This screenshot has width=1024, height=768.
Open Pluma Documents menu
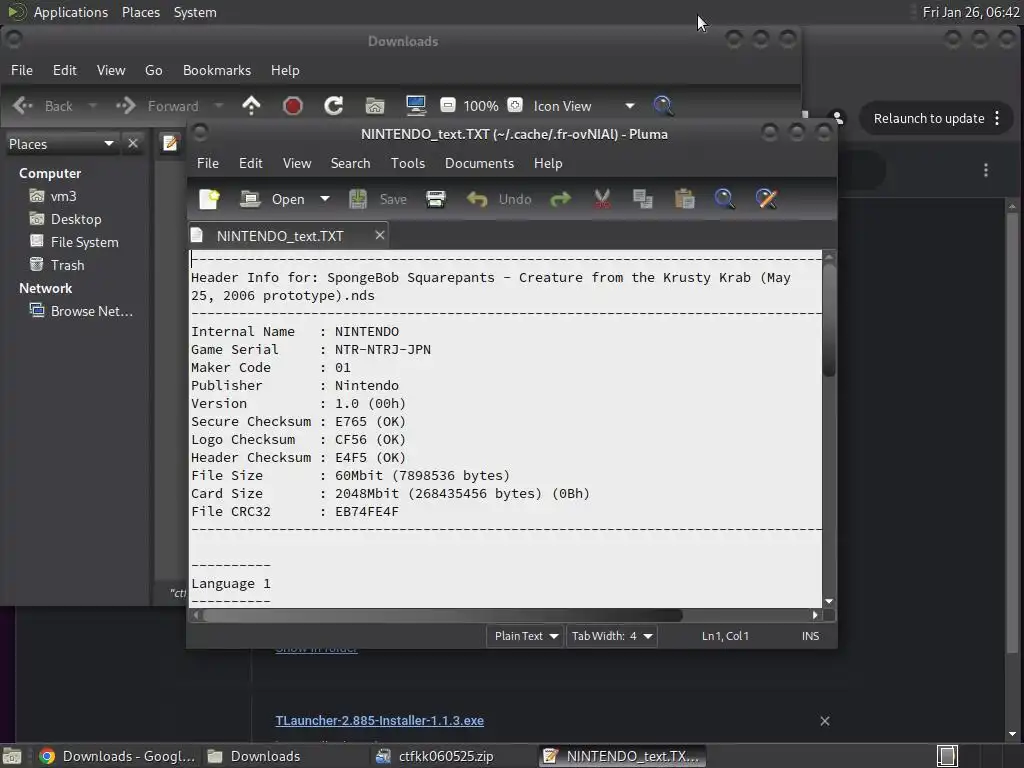click(479, 163)
